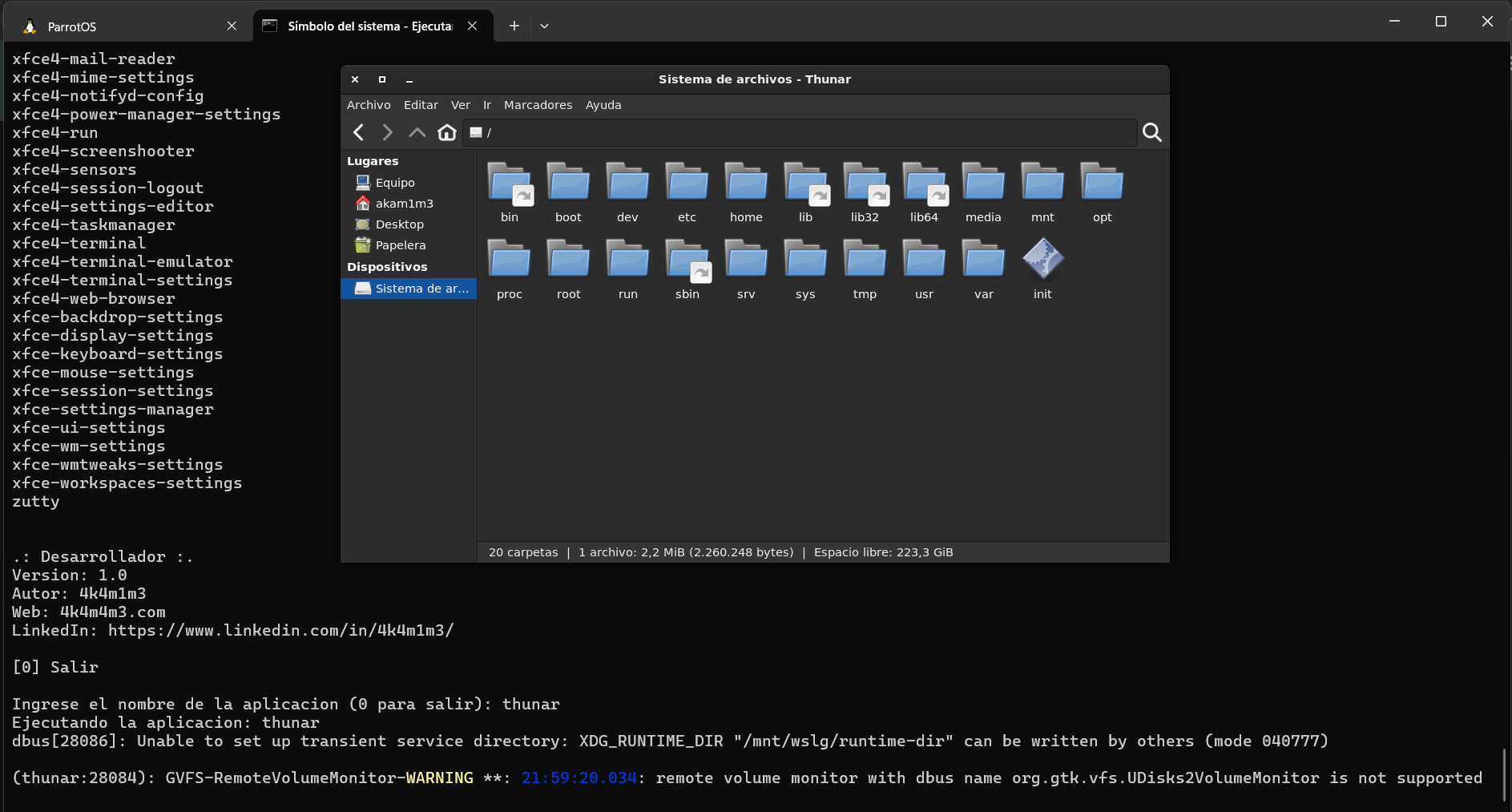The width and height of the screenshot is (1512, 812).
Task: Click the 'zutty' line in terminal
Action: click(36, 502)
